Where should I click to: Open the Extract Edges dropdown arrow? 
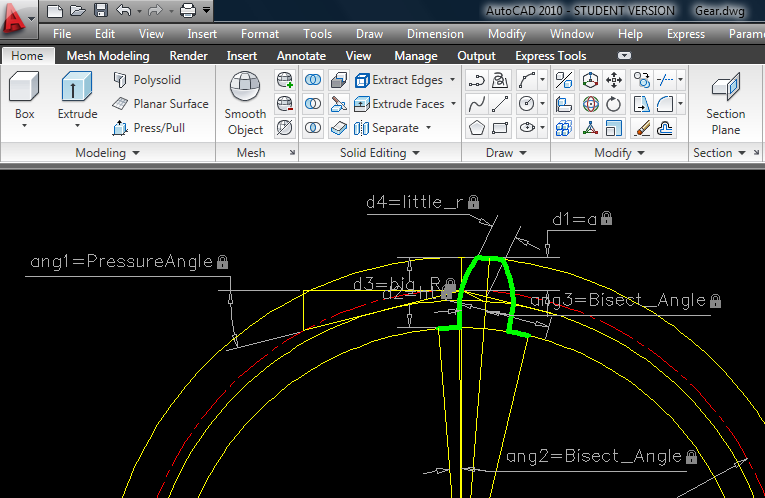point(452,80)
